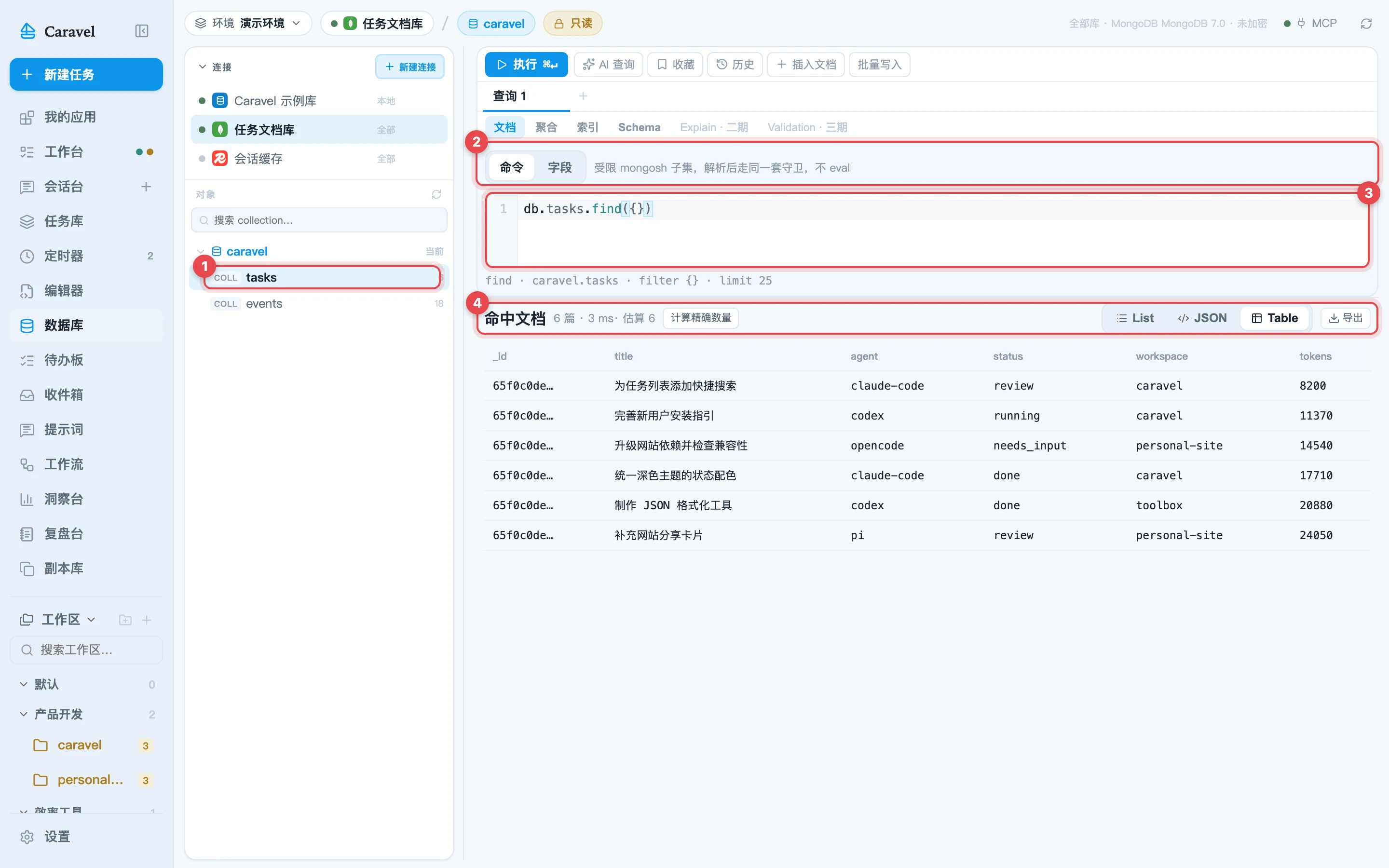The image size is (1389, 868).
Task: Switch to the 聚合 tab
Action: coord(546,127)
